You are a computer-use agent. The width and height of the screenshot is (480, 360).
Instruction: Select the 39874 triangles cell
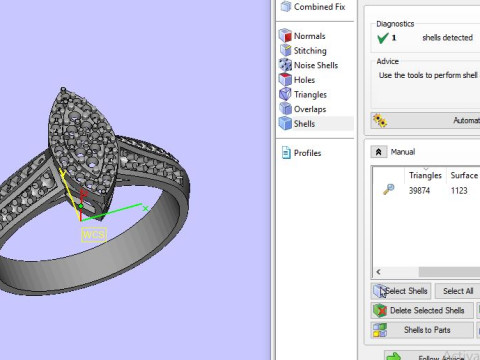pos(419,191)
